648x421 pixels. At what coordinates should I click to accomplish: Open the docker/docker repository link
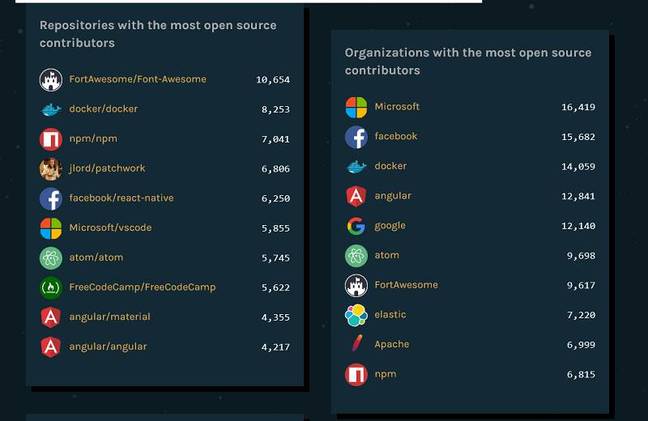pos(104,109)
